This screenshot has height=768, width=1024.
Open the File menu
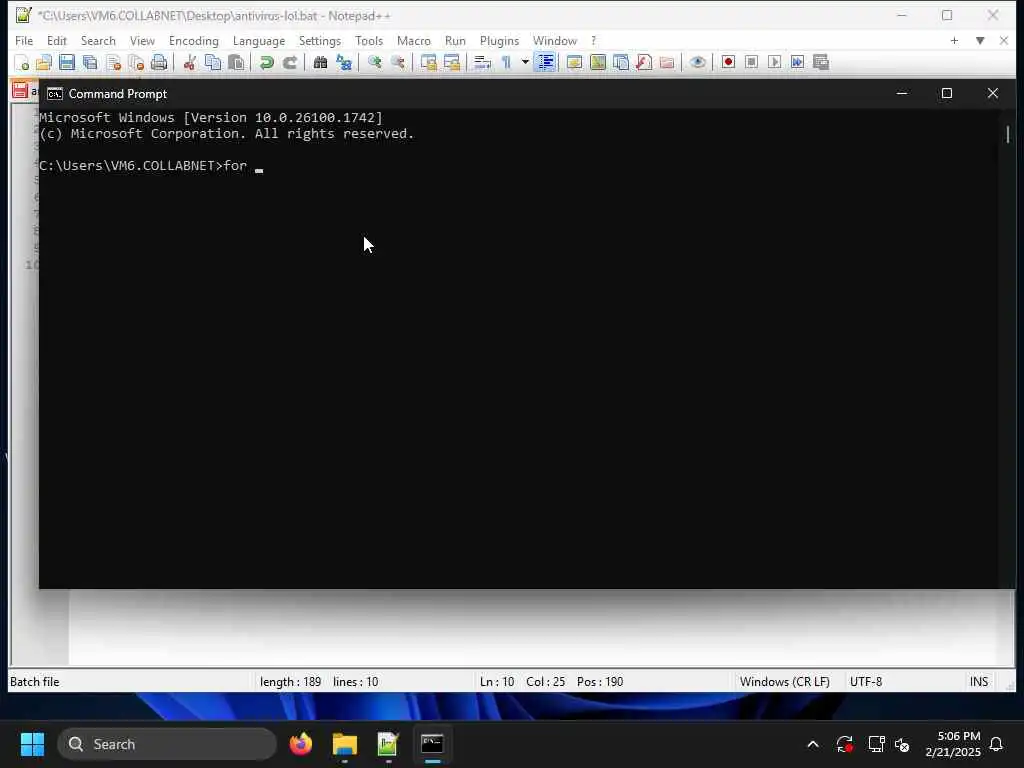(24, 40)
